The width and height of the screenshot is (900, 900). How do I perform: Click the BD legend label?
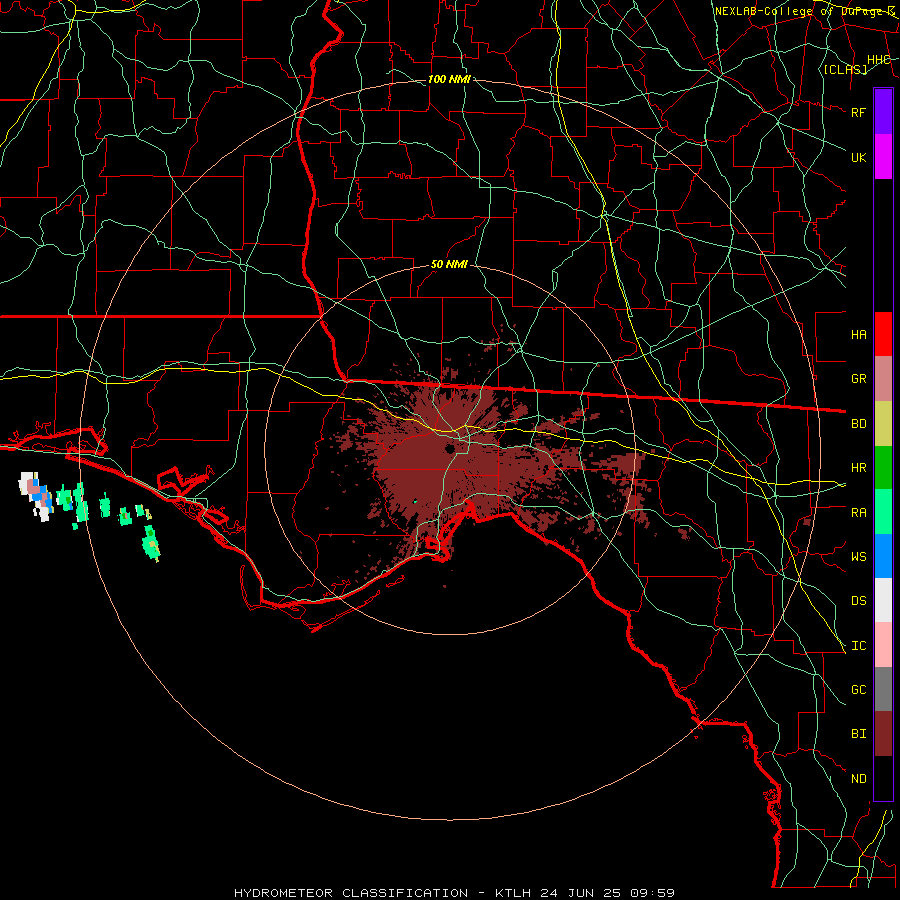[858, 424]
